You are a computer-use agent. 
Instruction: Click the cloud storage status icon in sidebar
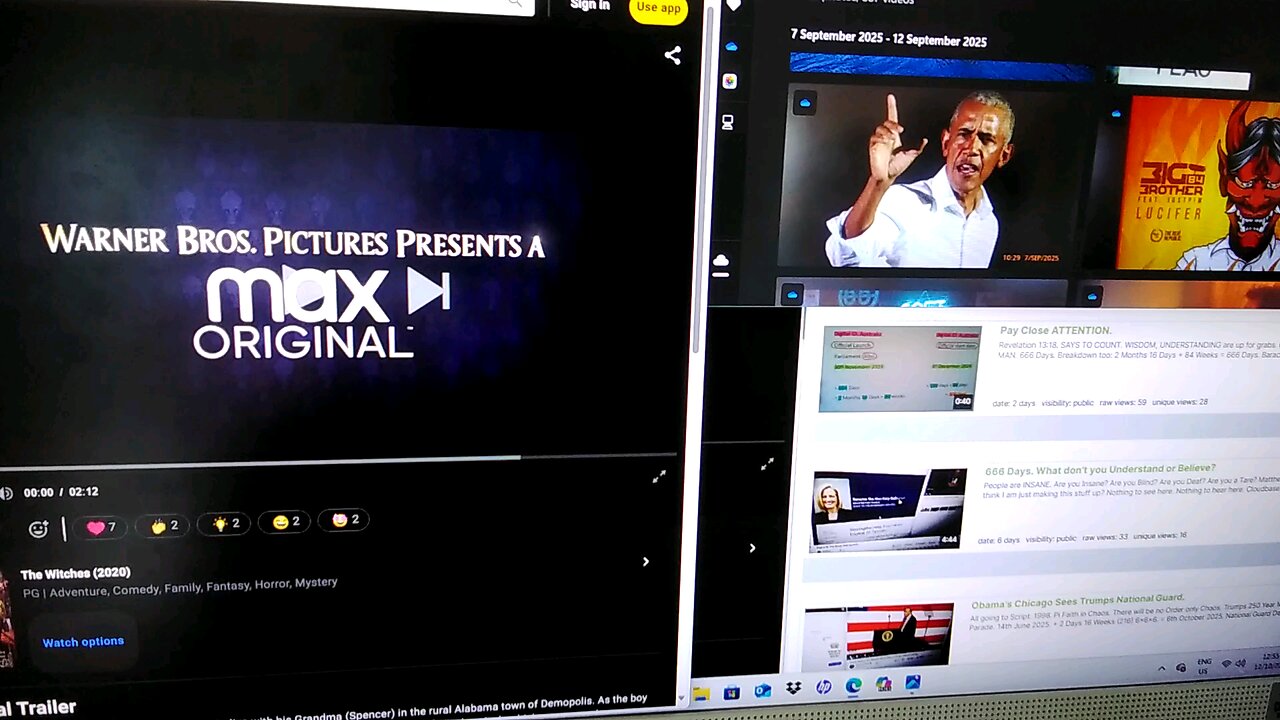(x=721, y=264)
